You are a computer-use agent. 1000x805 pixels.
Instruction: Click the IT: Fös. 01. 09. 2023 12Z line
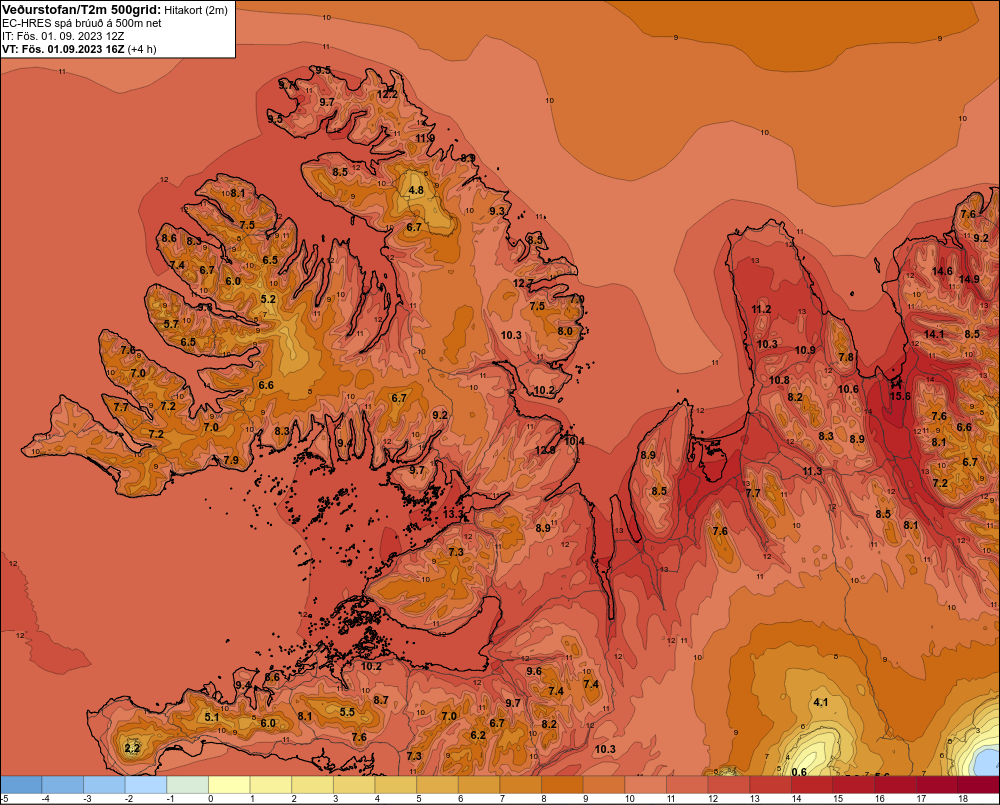[62, 36]
